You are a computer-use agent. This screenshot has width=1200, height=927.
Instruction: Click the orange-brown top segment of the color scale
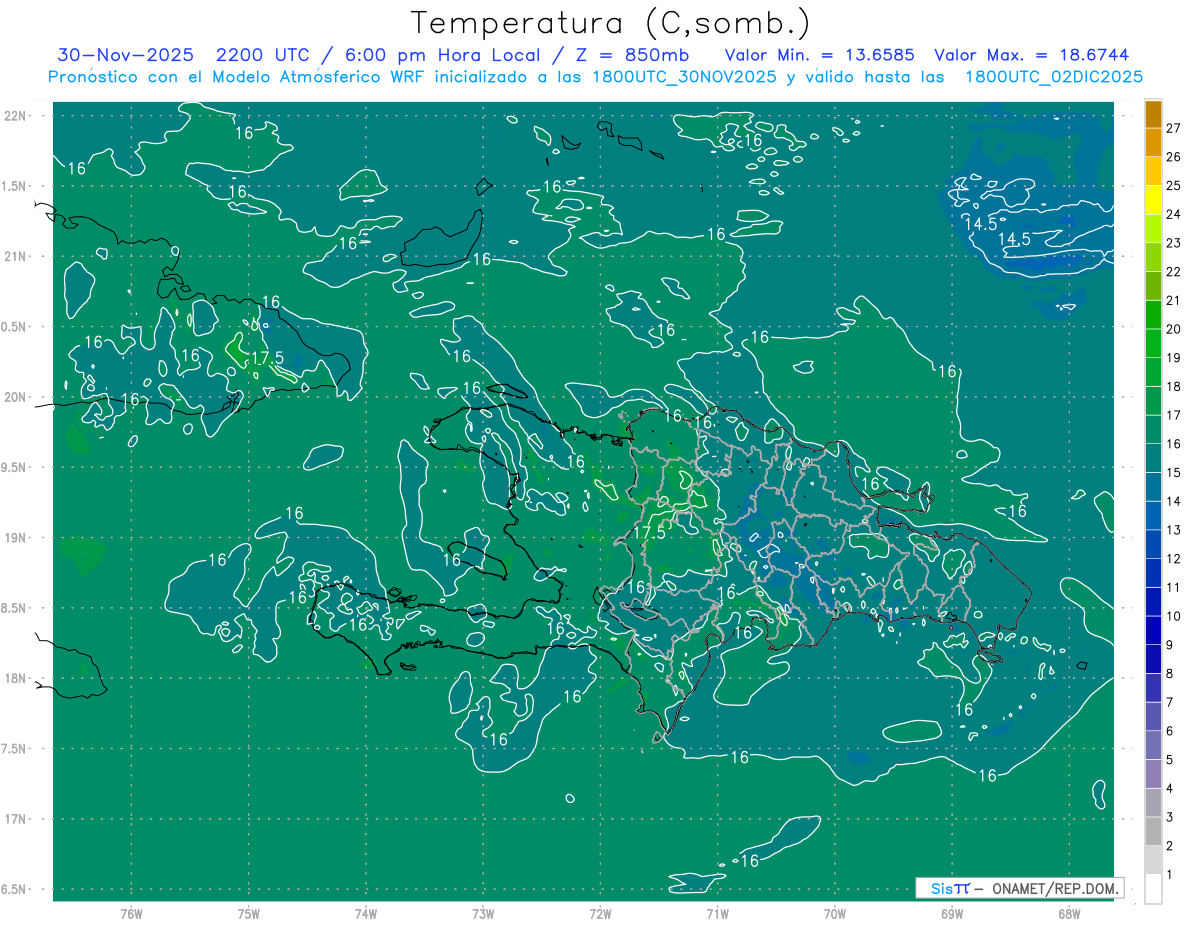[1153, 114]
